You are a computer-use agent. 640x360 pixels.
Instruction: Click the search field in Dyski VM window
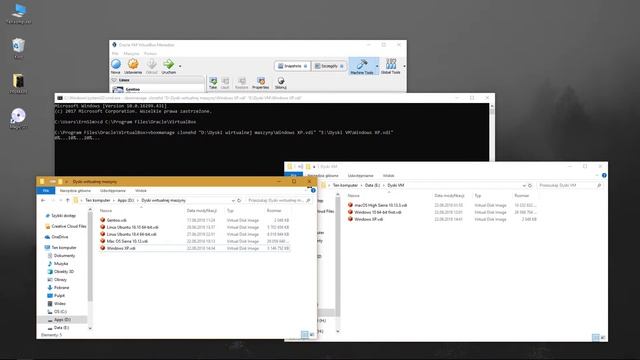570,185
